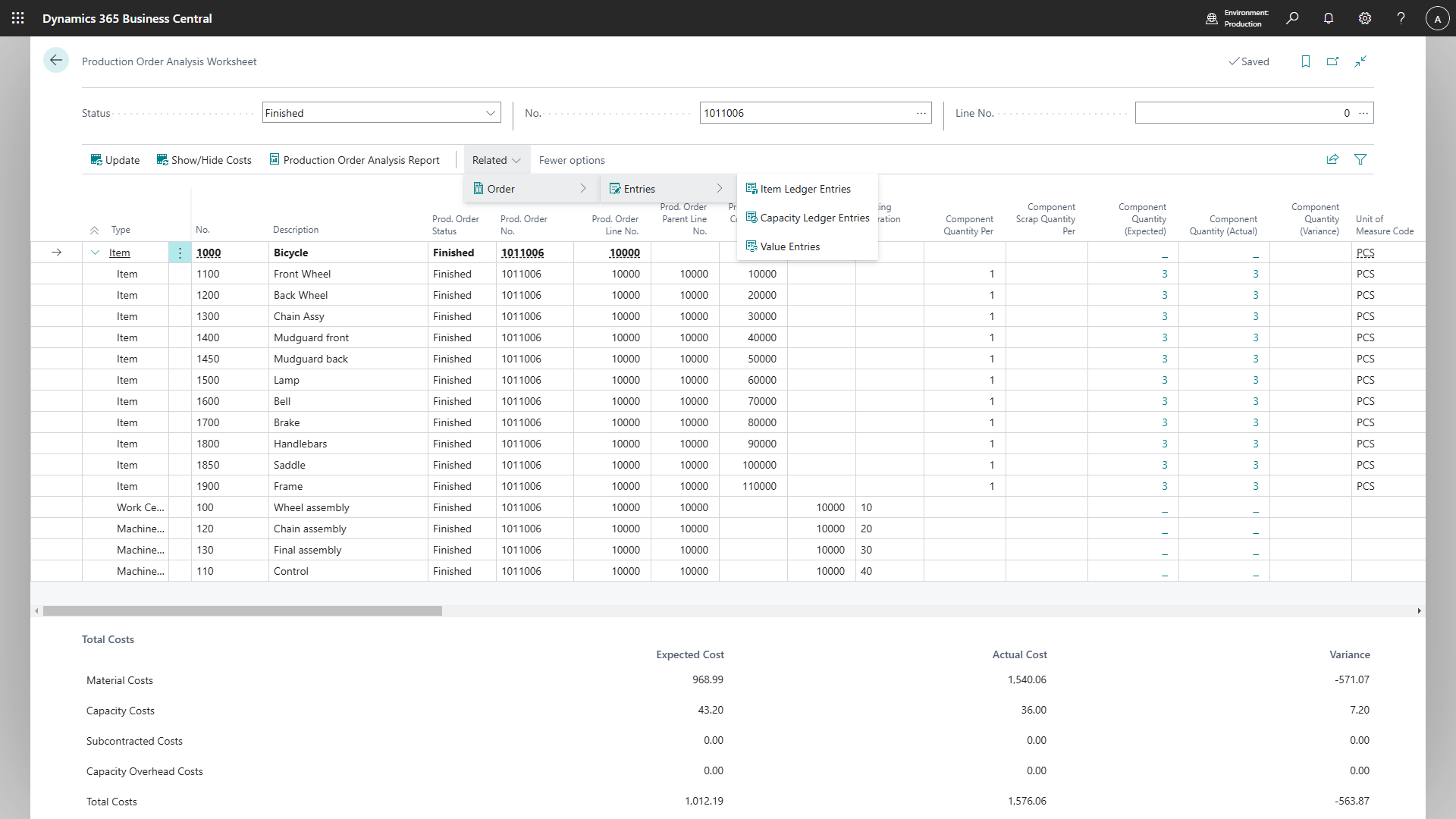Screen dimensions: 1456x819
Task: Open the Help question mark
Action: point(1401,17)
